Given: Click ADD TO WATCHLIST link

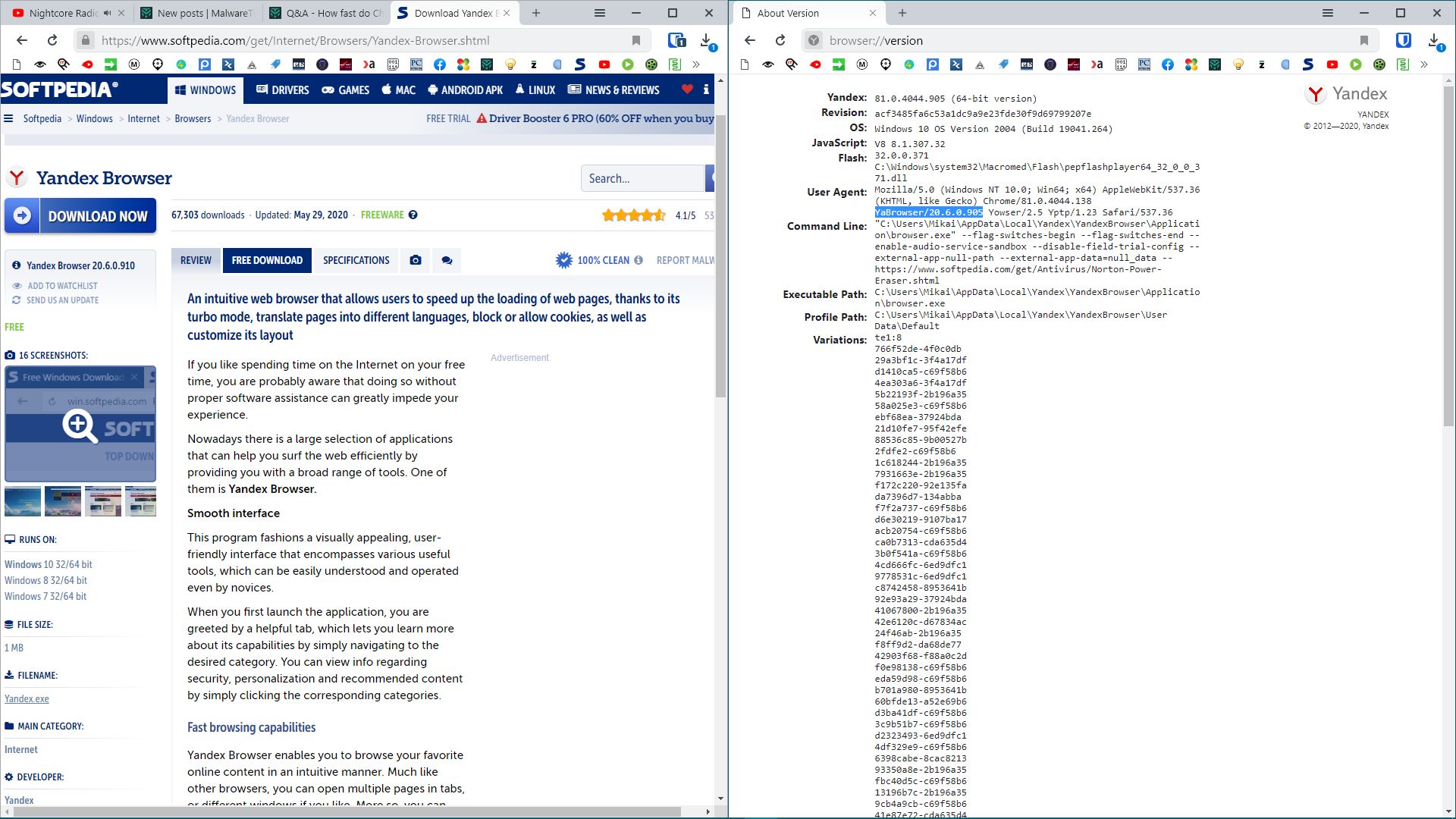Looking at the screenshot, I should coord(62,286).
